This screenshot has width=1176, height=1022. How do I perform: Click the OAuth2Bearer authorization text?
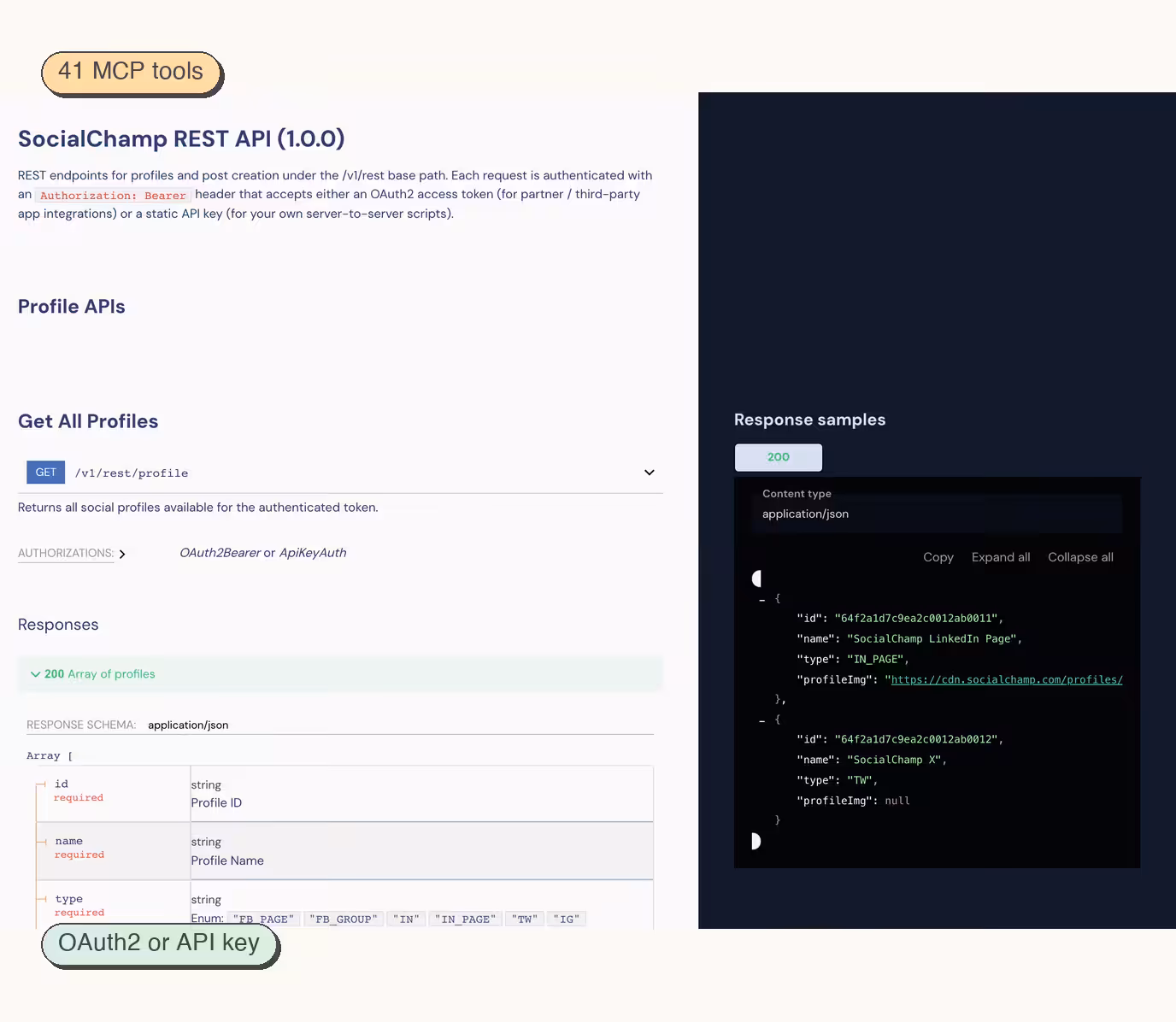point(220,553)
